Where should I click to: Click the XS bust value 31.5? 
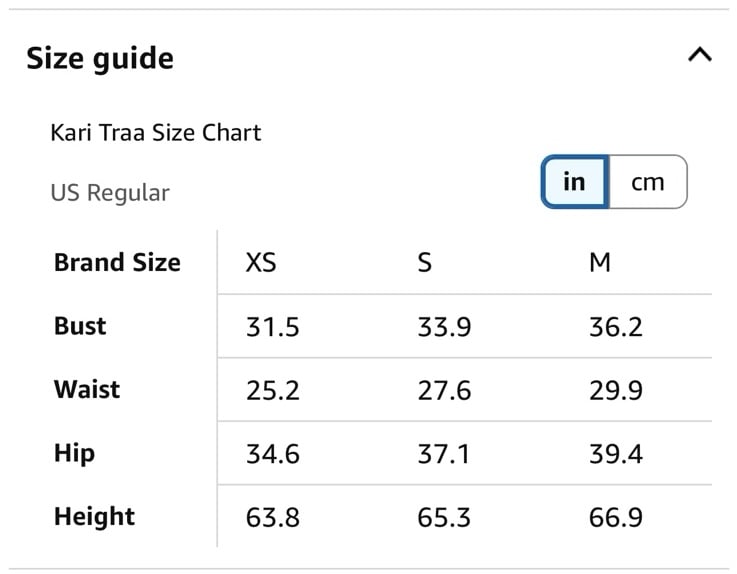pos(273,327)
